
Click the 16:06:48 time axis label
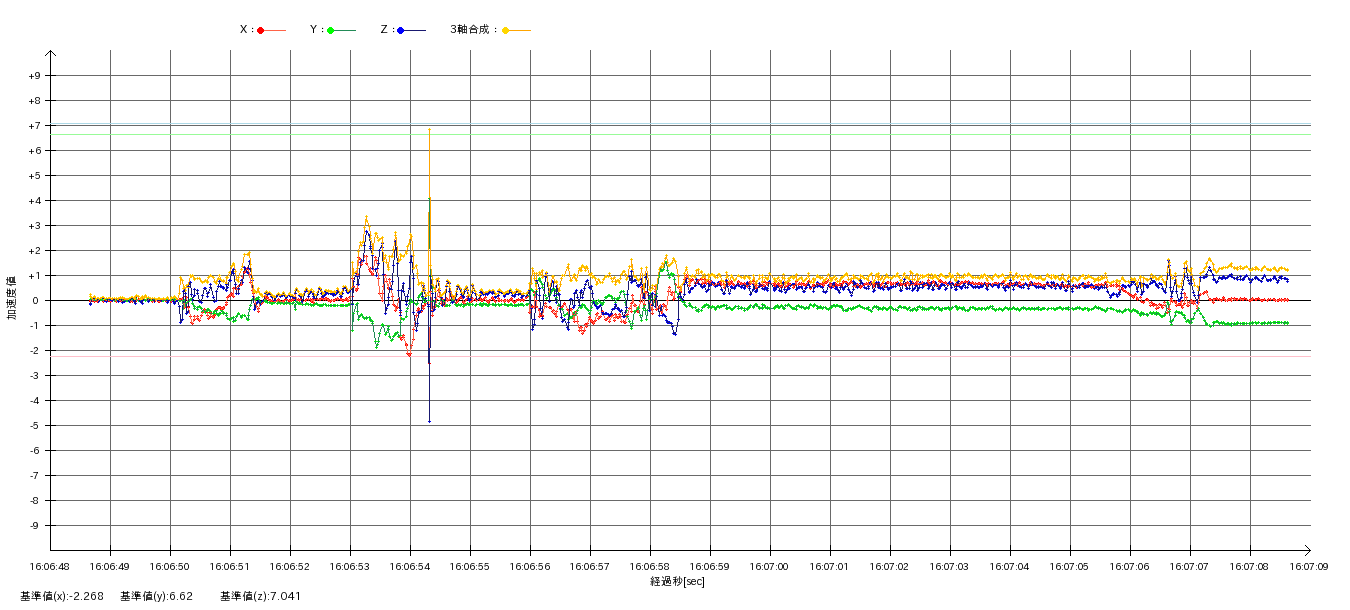(x=50, y=566)
